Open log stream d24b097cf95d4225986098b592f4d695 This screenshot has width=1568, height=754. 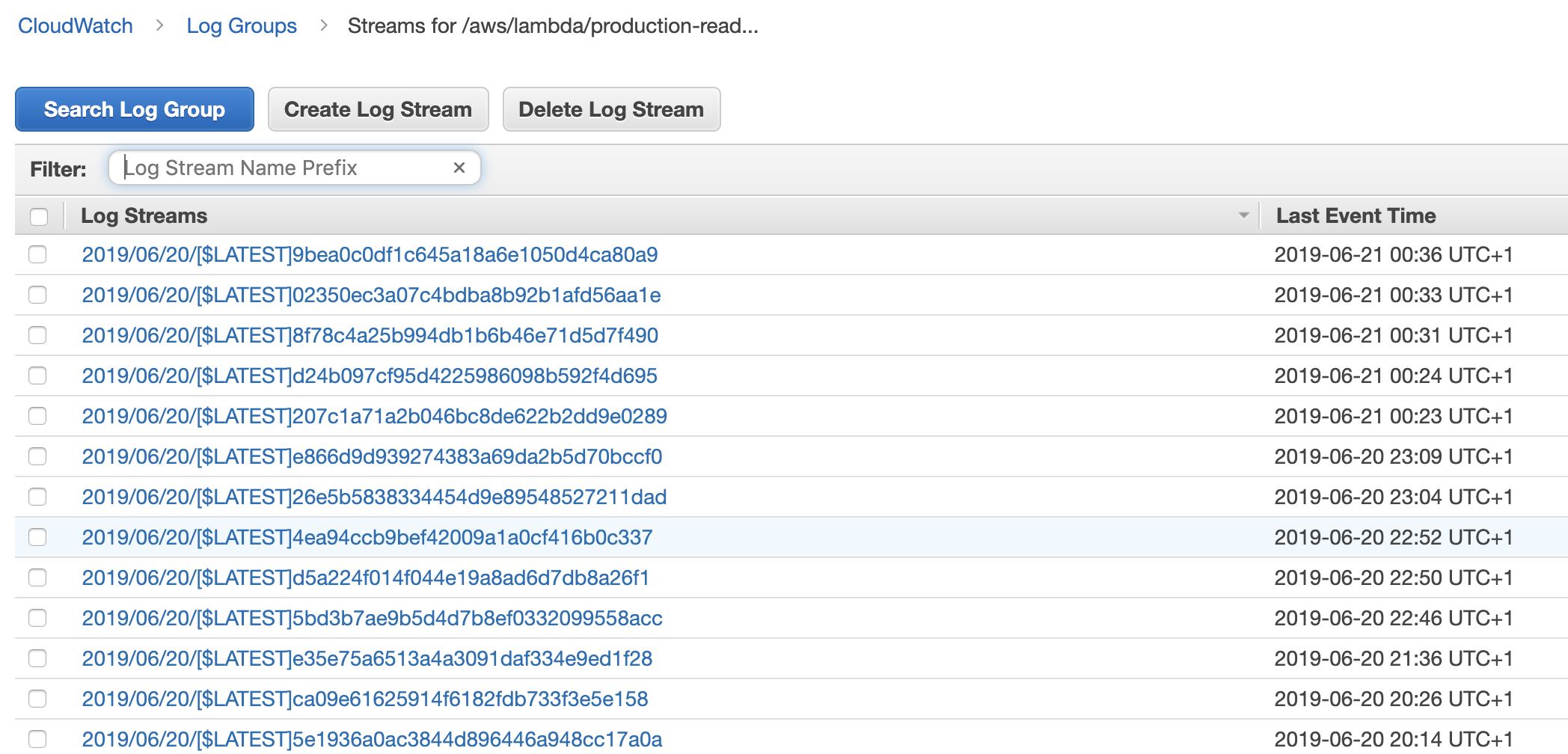pos(370,376)
